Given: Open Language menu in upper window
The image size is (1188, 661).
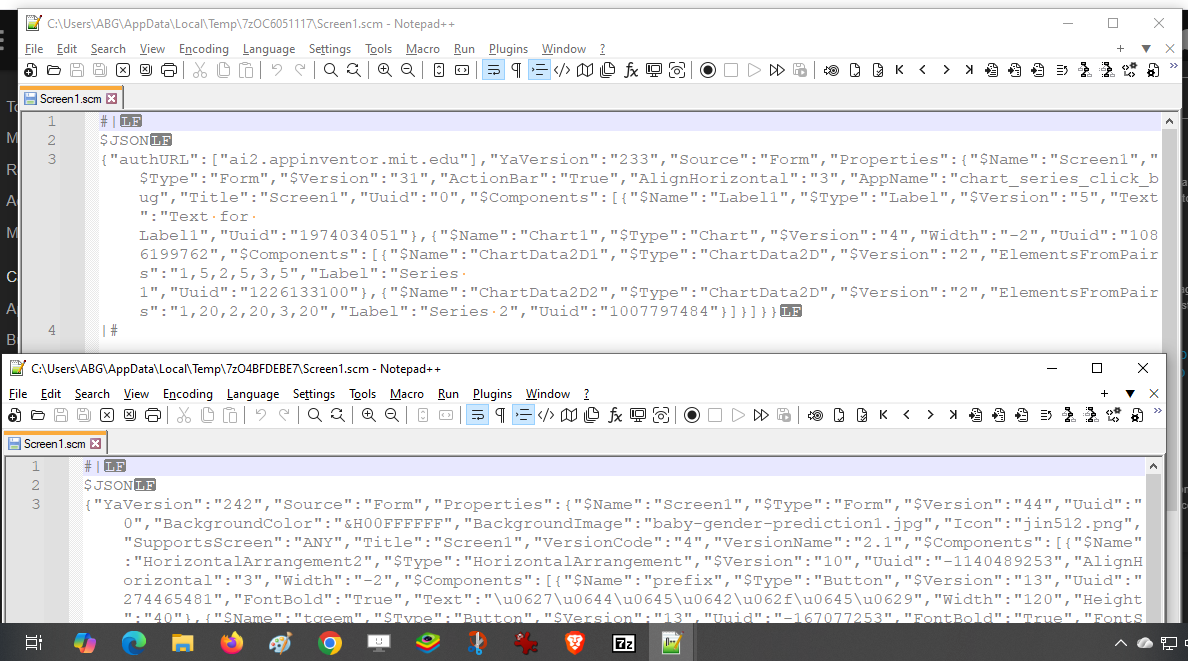Looking at the screenshot, I should click(x=269, y=49).
